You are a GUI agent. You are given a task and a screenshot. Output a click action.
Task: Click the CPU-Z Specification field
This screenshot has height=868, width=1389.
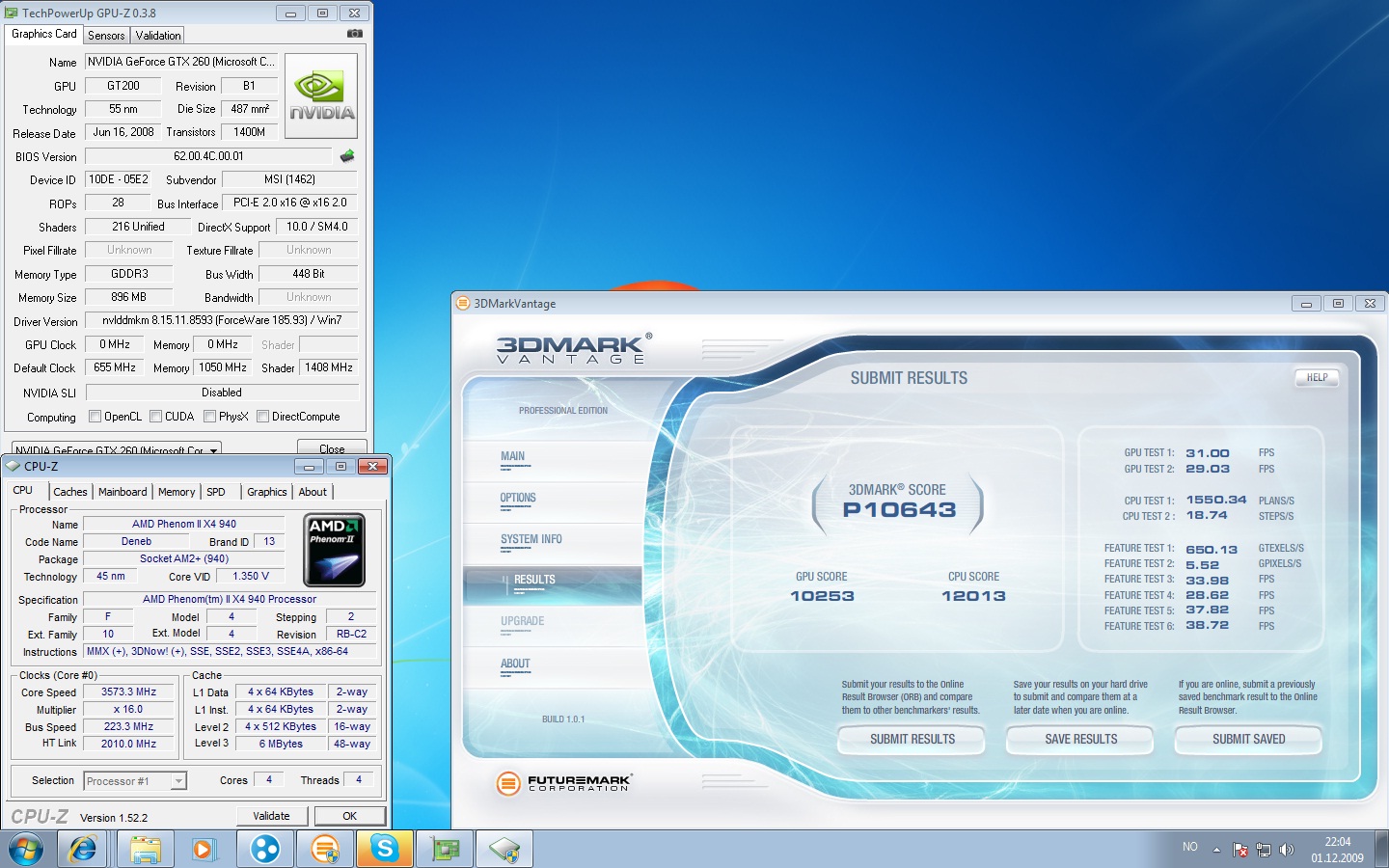[230, 599]
